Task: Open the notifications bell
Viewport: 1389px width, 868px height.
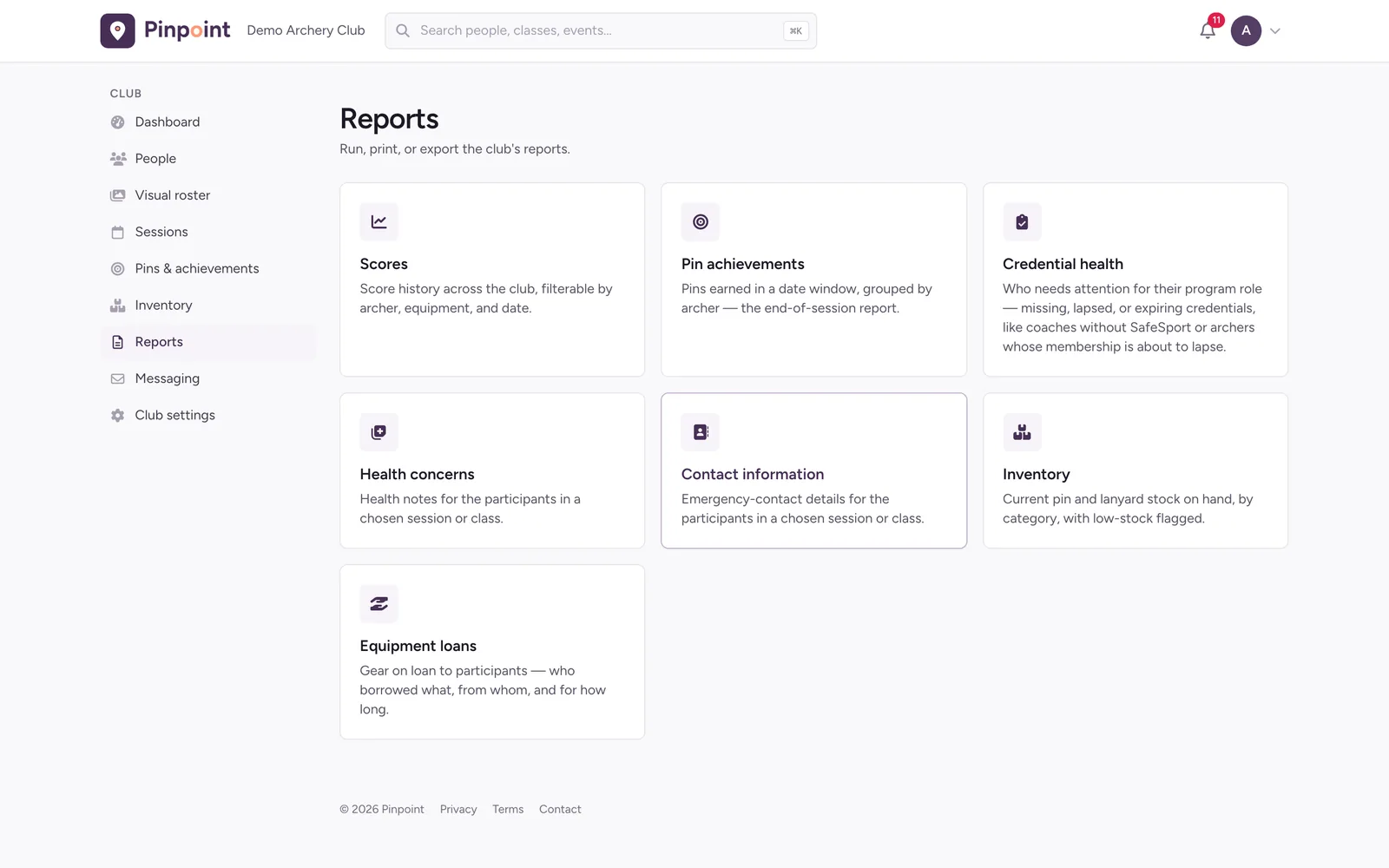Action: click(1208, 30)
